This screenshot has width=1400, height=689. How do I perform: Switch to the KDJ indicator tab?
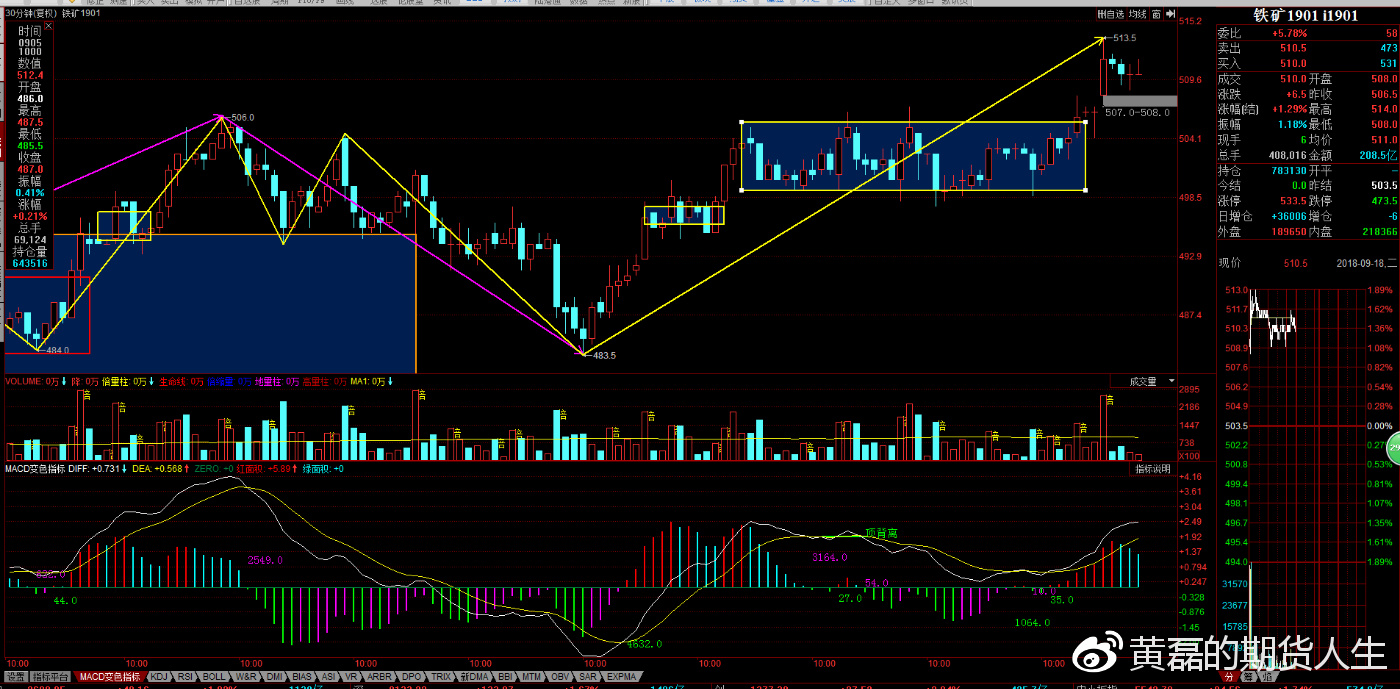(159, 677)
